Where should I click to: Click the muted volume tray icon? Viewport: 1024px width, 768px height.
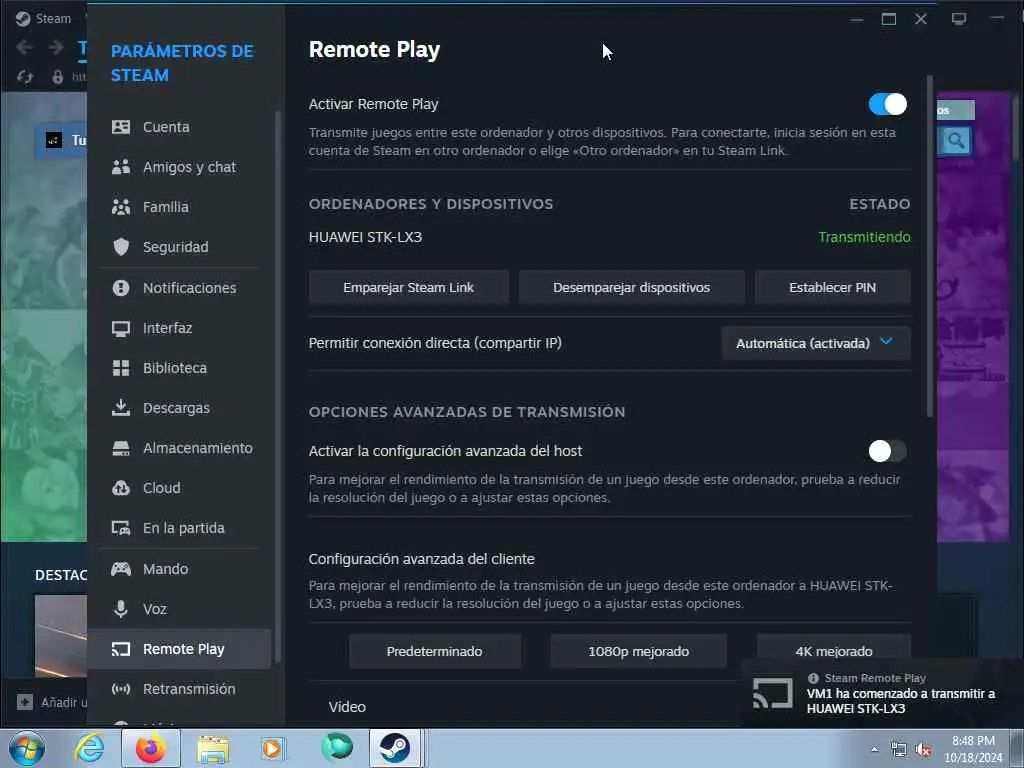coord(923,750)
